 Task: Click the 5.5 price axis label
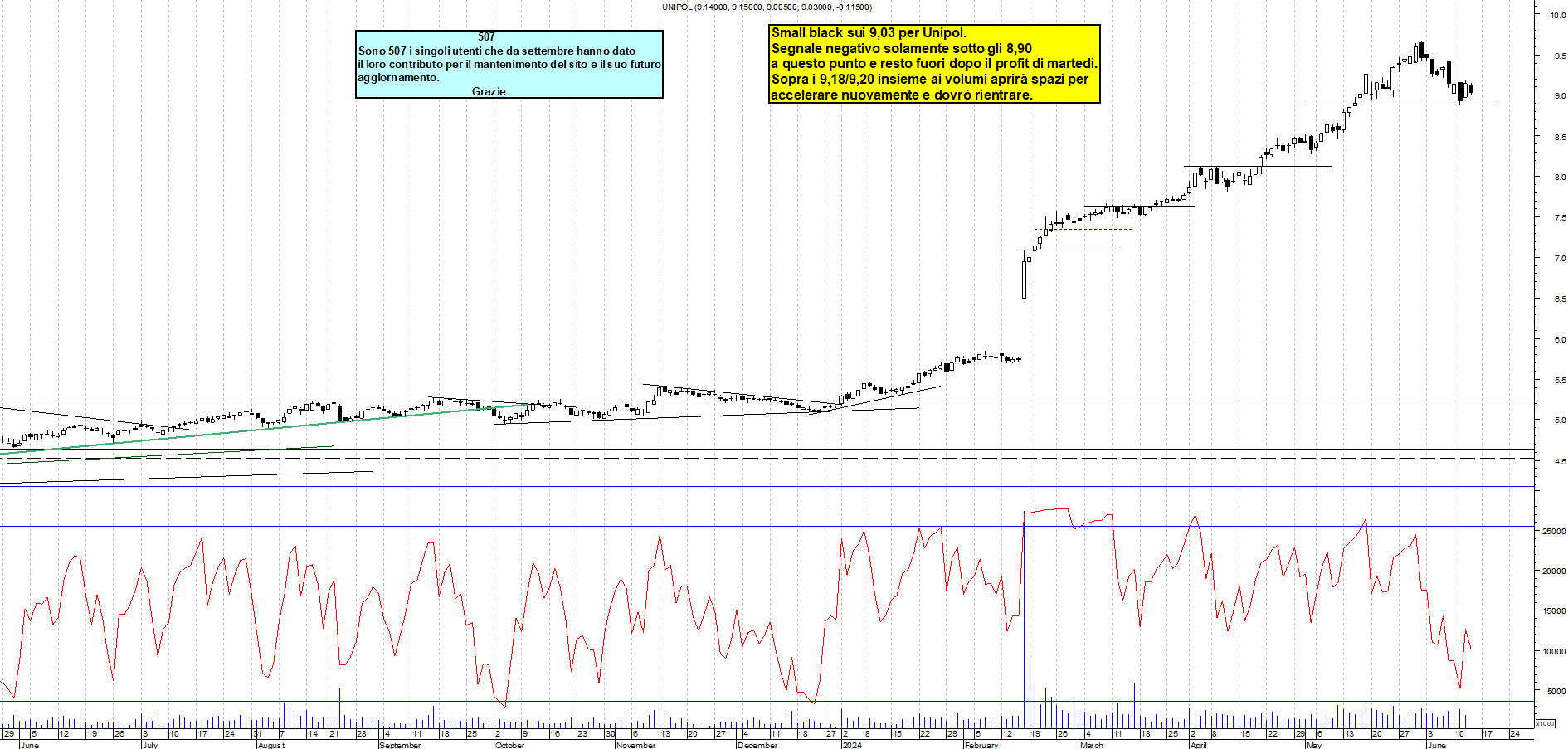(1560, 381)
